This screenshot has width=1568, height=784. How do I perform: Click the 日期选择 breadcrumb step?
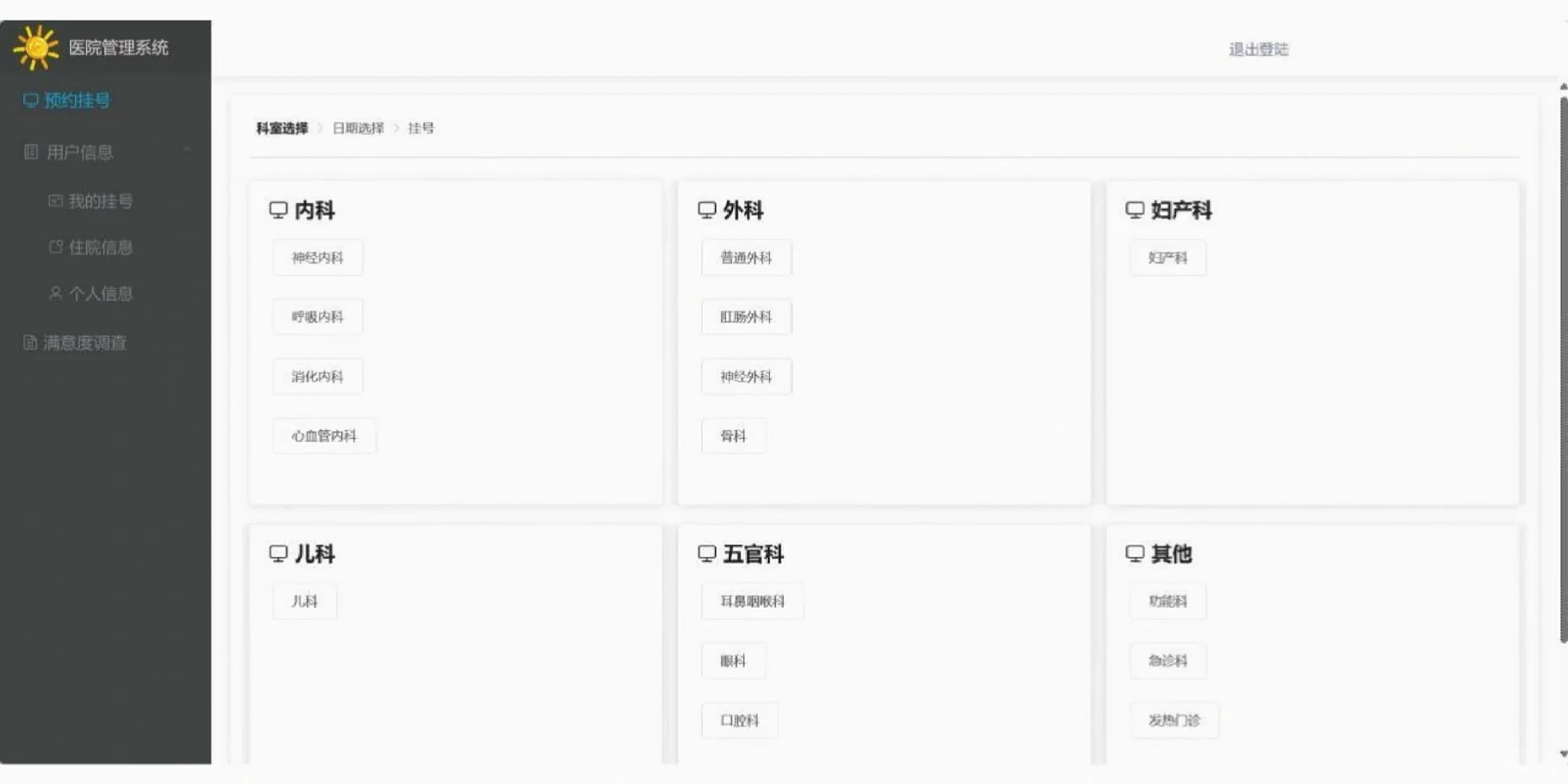pos(358,128)
